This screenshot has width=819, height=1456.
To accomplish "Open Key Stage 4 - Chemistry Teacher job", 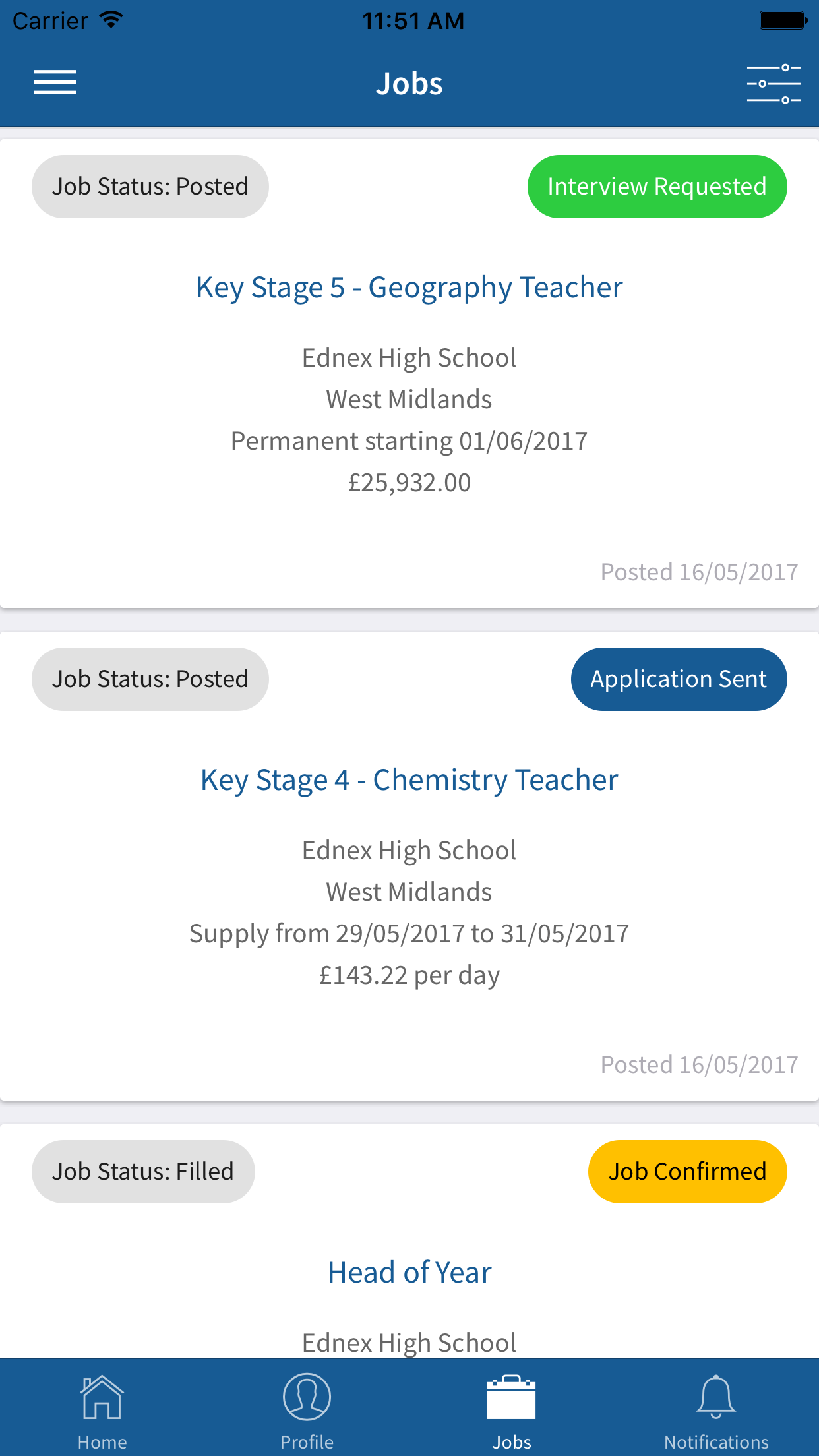I will pyautogui.click(x=409, y=780).
